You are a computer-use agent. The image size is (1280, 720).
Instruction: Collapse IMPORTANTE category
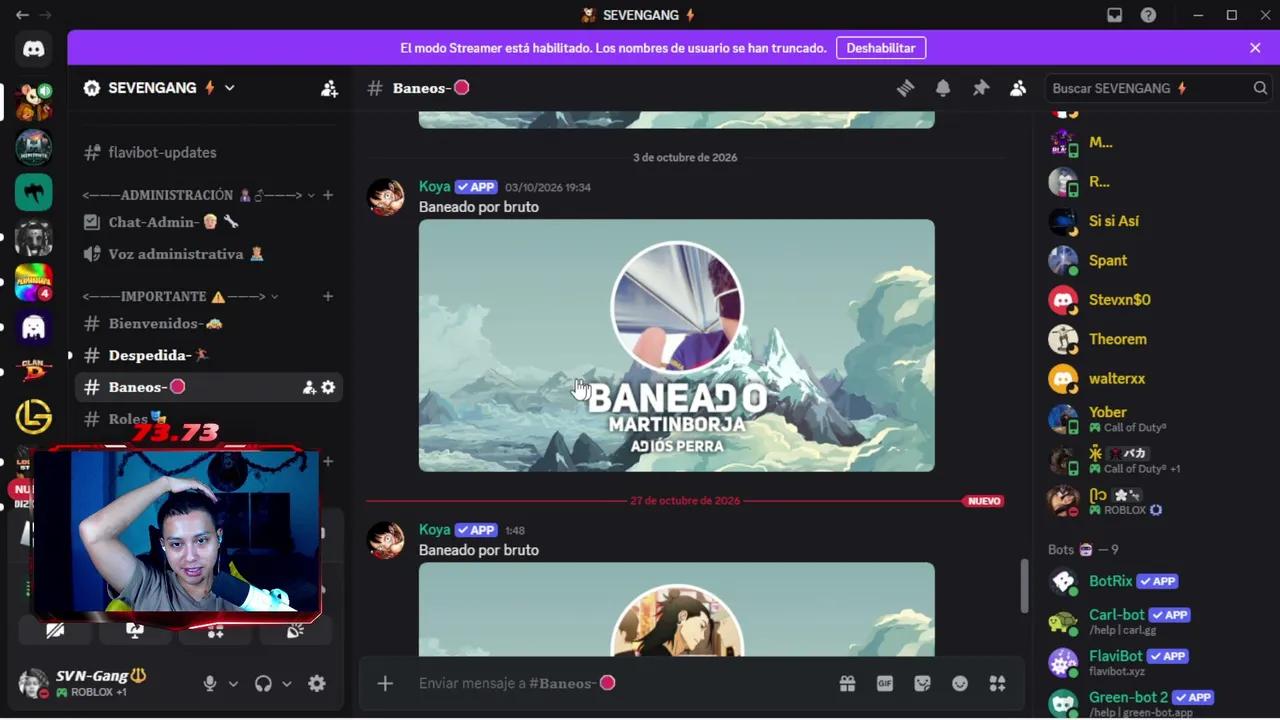click(x=180, y=297)
